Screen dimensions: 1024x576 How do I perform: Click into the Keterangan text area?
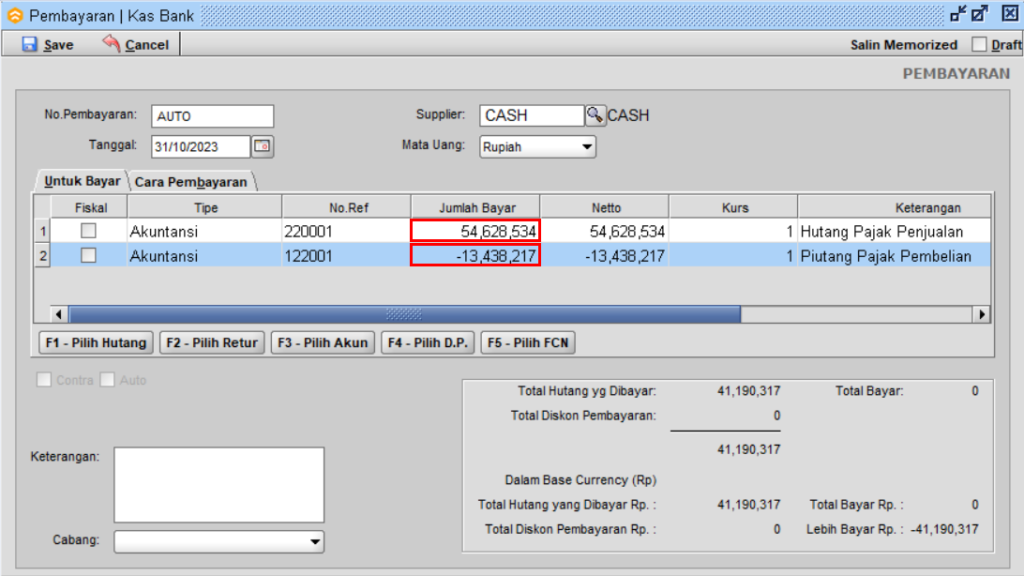coord(219,485)
